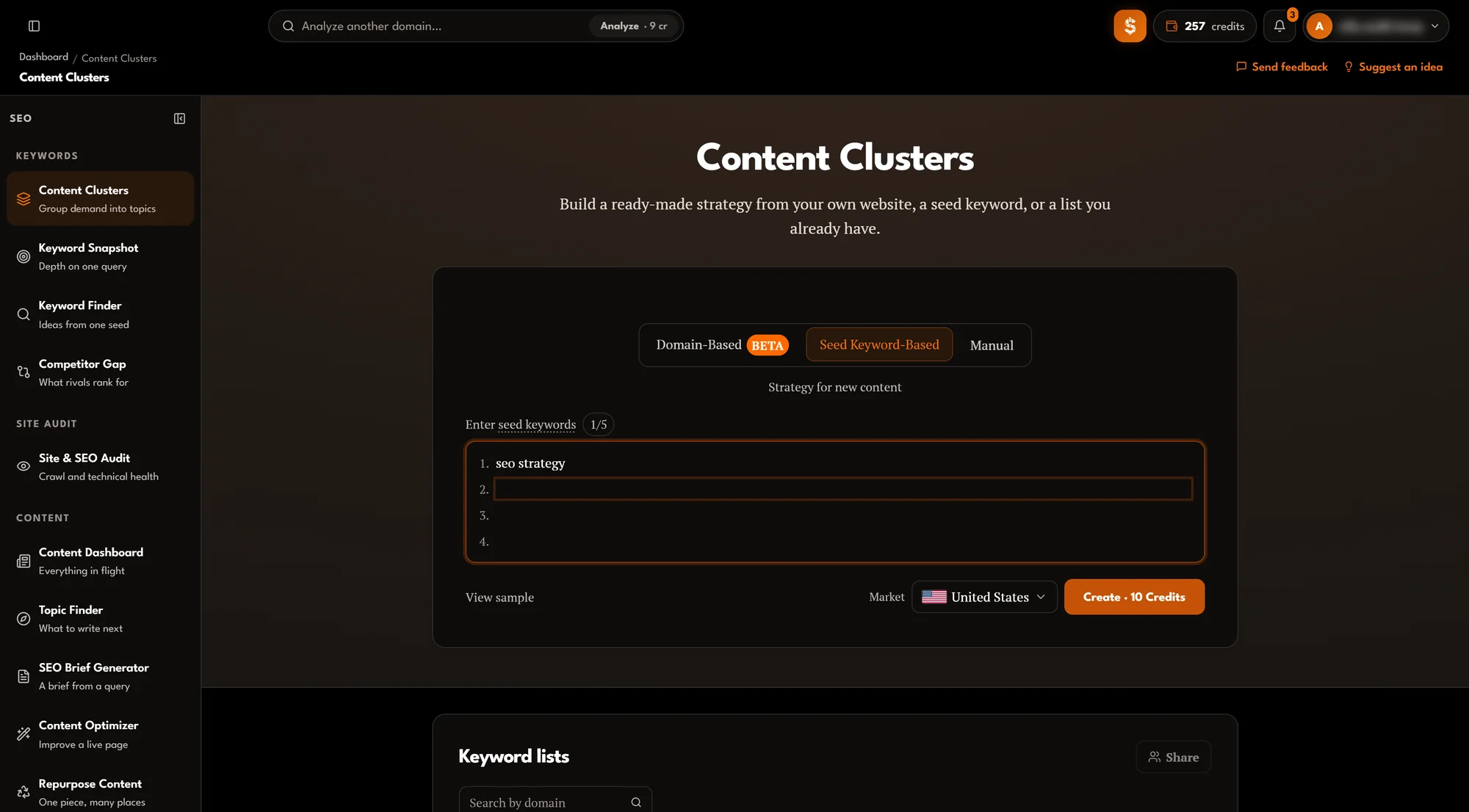Open SEO Brief Generator
This screenshot has width=1469, height=812.
[x=100, y=676]
